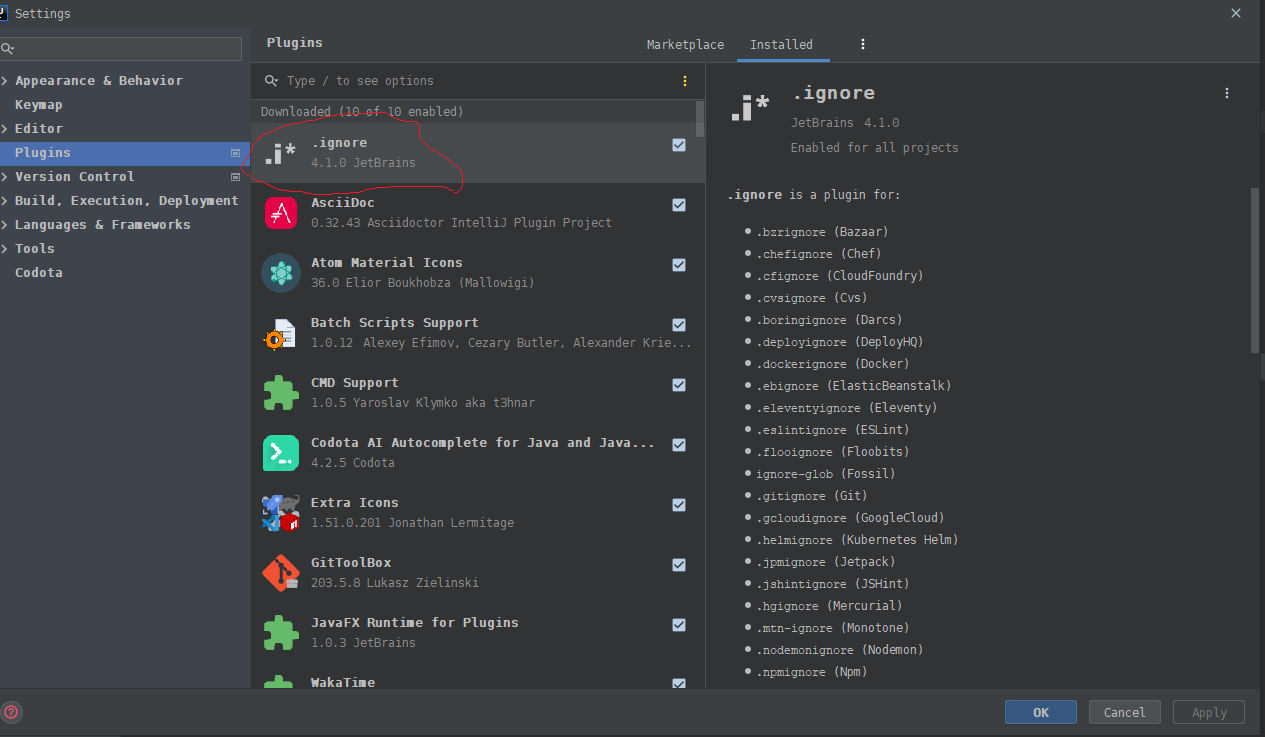Select Plugins in the settings tree
1265x737 pixels.
[125, 153]
